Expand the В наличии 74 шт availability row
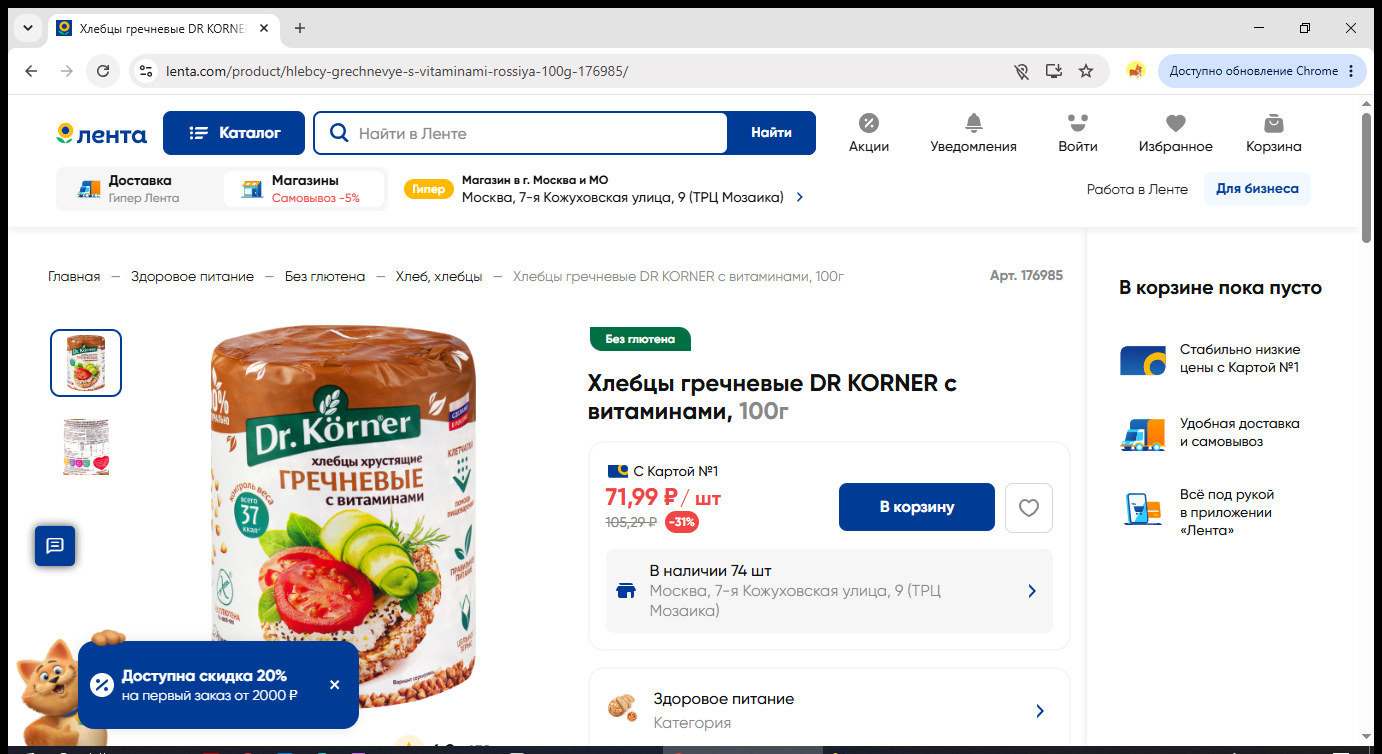1382x754 pixels. [829, 591]
